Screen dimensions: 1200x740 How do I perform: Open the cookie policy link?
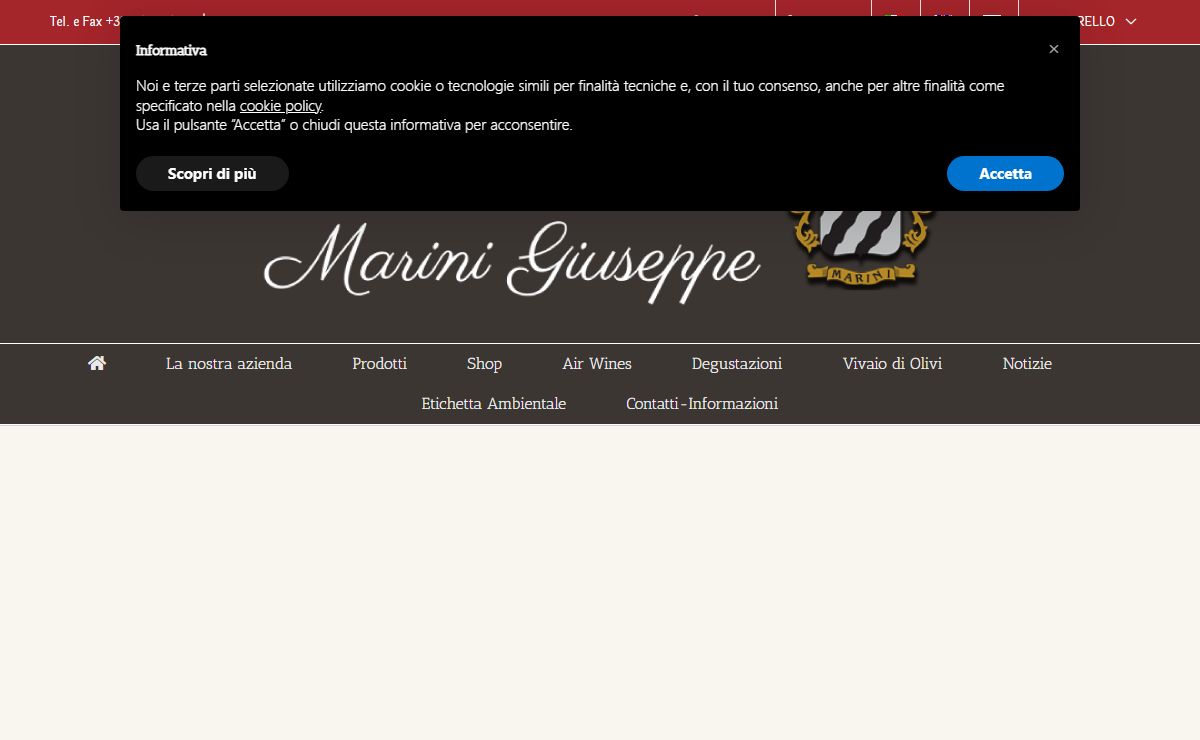coord(280,106)
